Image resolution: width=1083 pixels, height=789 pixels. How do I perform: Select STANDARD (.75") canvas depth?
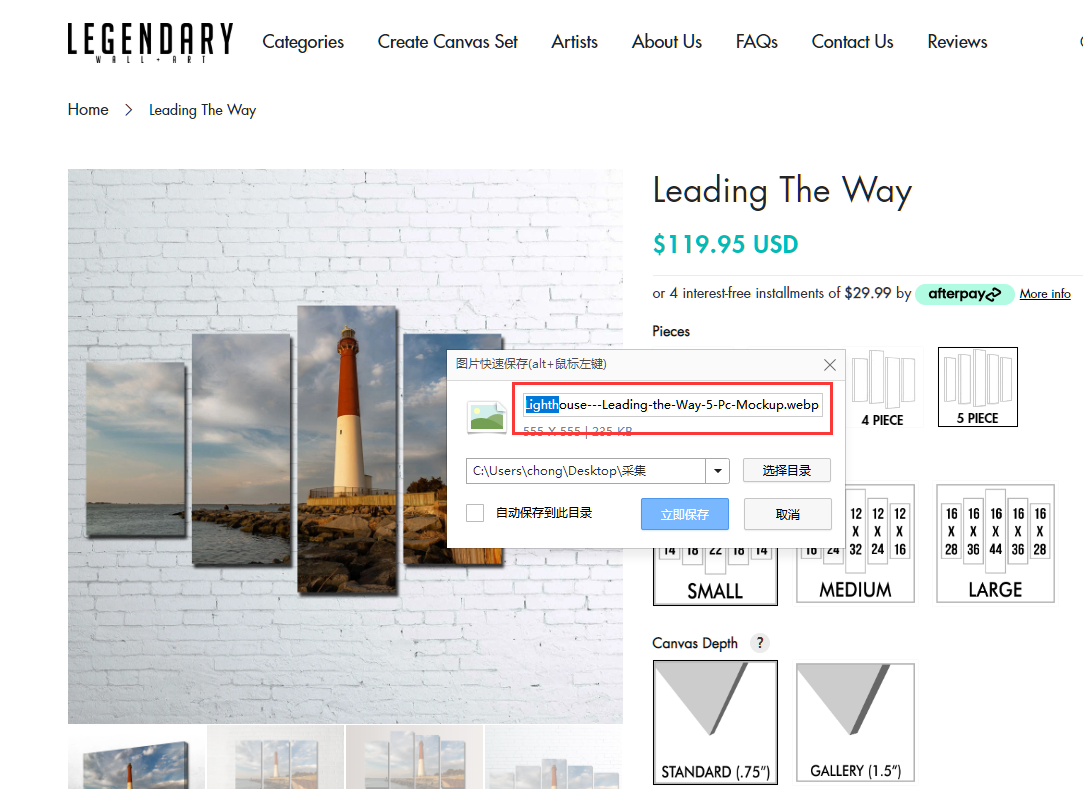pyautogui.click(x=715, y=722)
